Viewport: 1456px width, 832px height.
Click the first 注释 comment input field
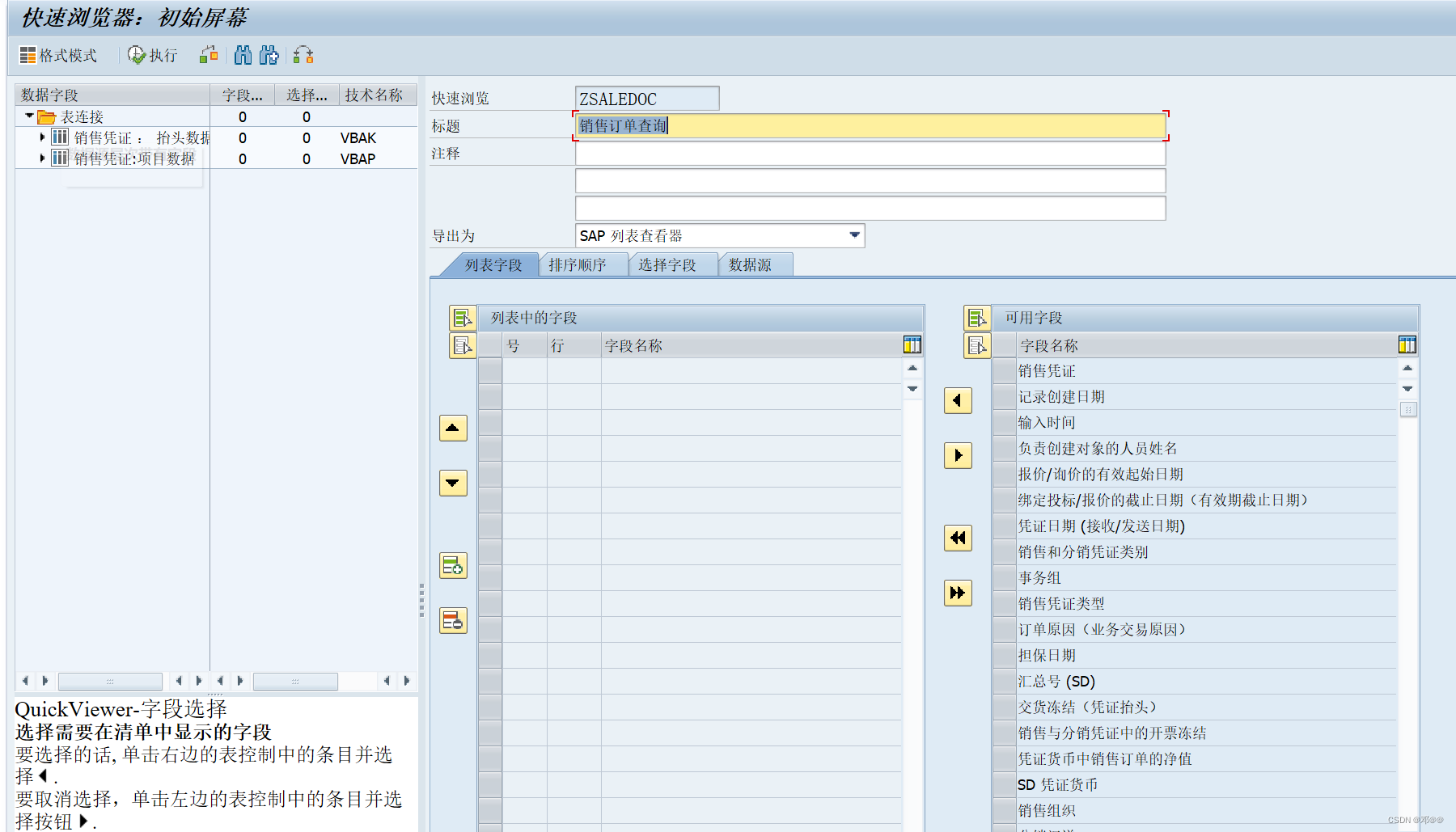click(x=870, y=153)
